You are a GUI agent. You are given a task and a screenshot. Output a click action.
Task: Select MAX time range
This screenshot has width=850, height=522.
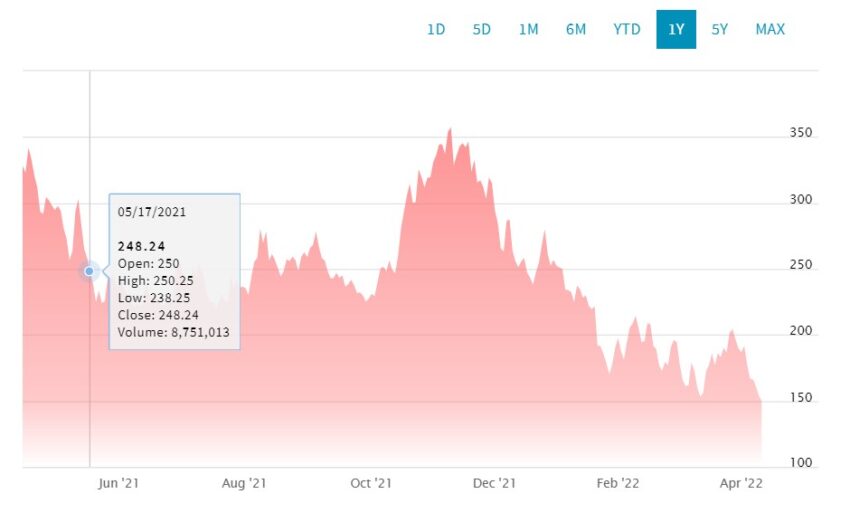click(770, 29)
